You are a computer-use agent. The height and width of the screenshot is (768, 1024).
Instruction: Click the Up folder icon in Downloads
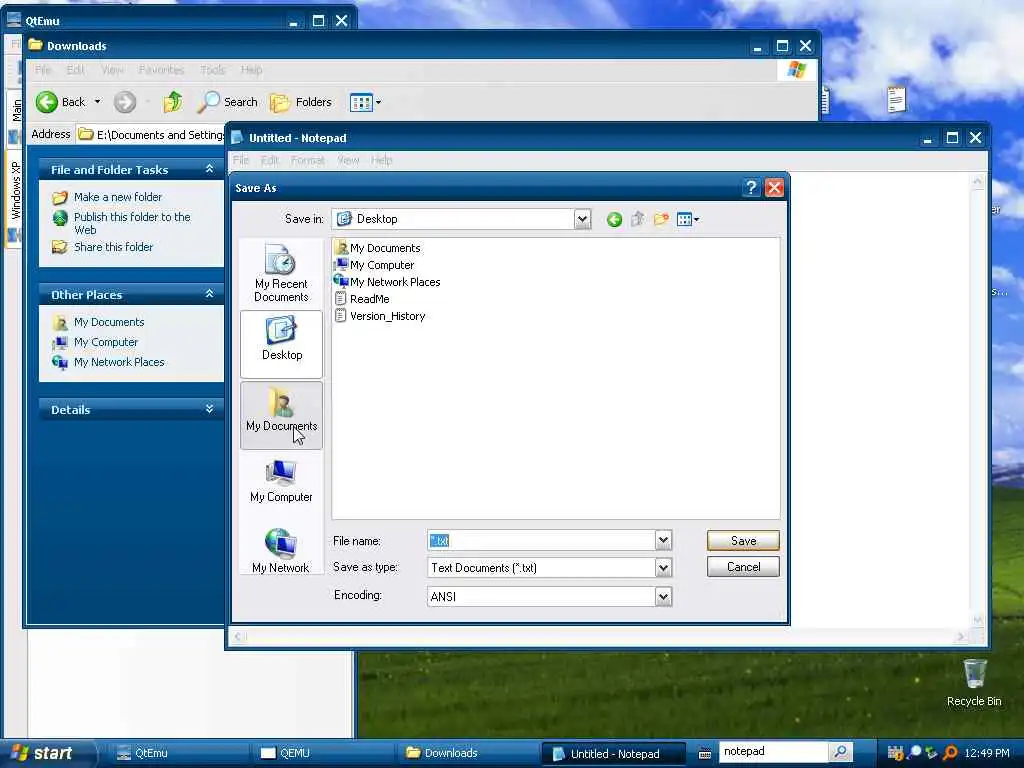[173, 102]
